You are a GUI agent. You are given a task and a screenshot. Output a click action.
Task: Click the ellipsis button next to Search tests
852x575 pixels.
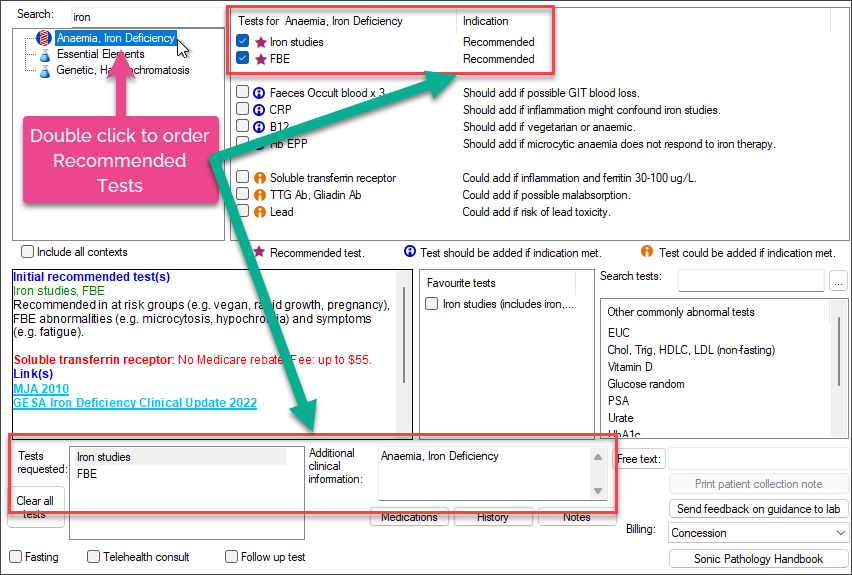pyautogui.click(x=838, y=280)
